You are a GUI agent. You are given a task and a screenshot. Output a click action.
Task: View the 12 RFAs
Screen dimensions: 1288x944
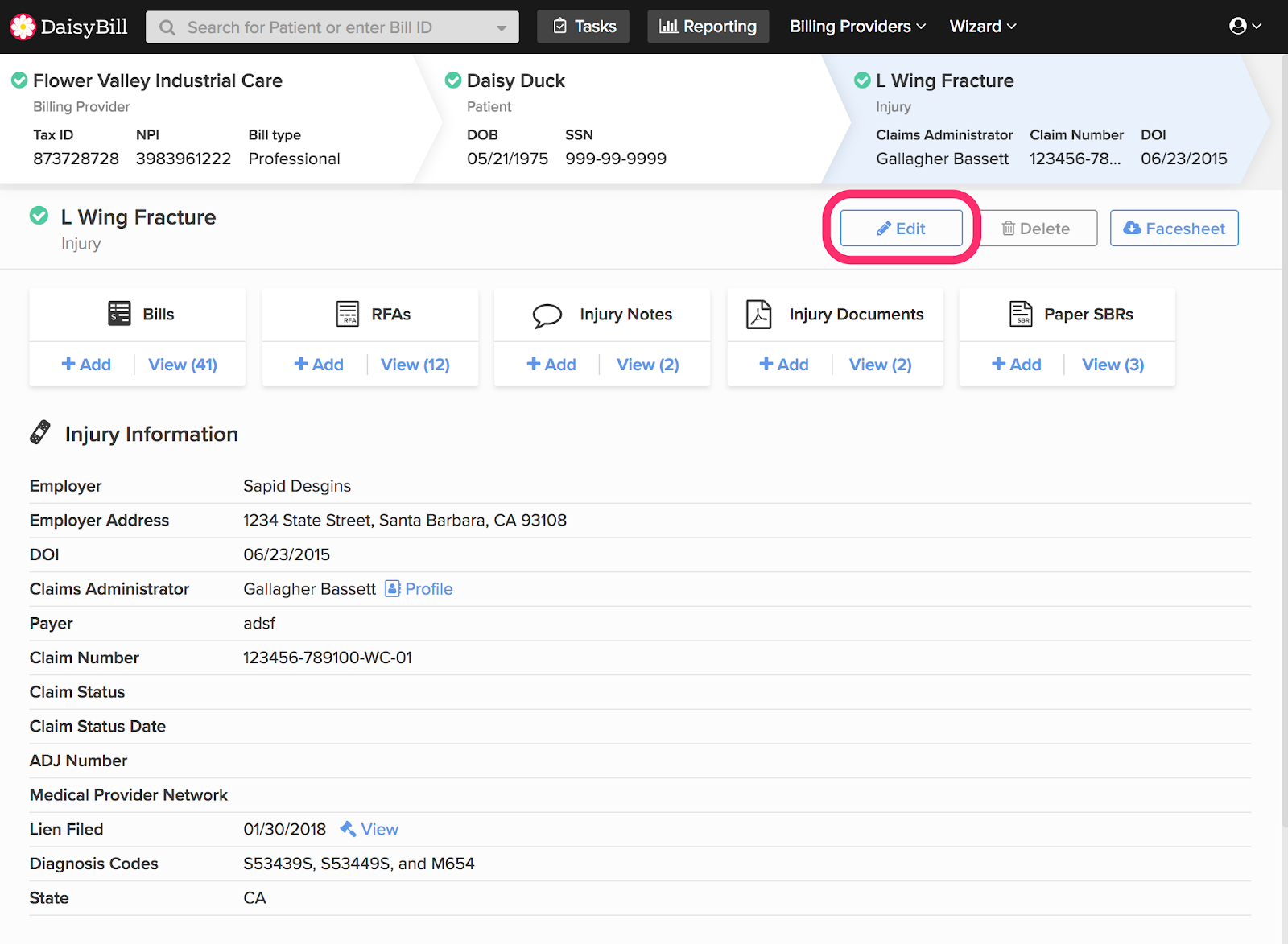tap(415, 365)
